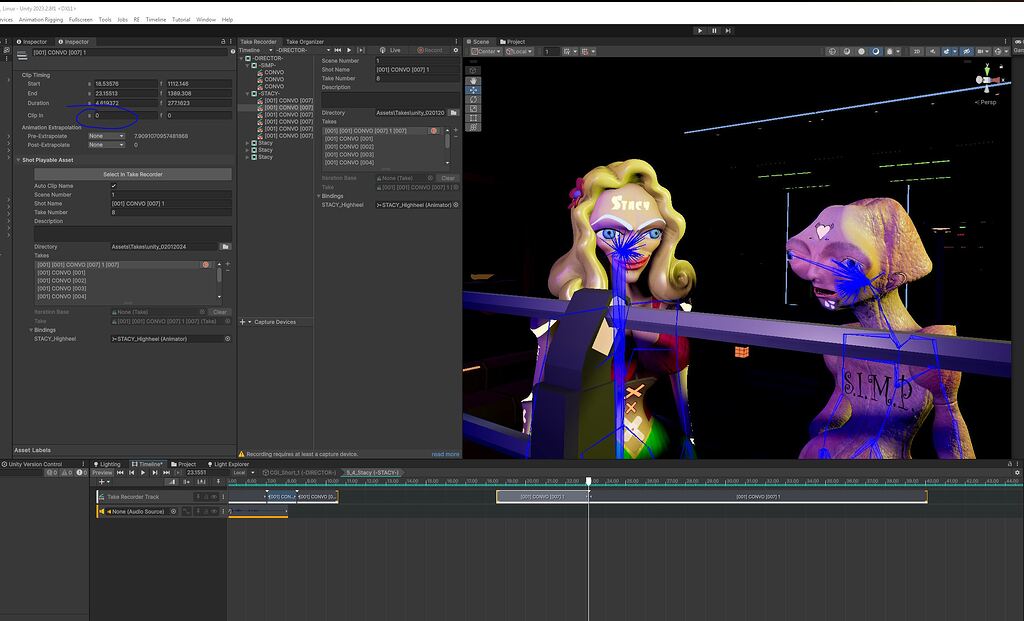
Task: Collapse the -STACY- tree node
Action: coord(247,93)
